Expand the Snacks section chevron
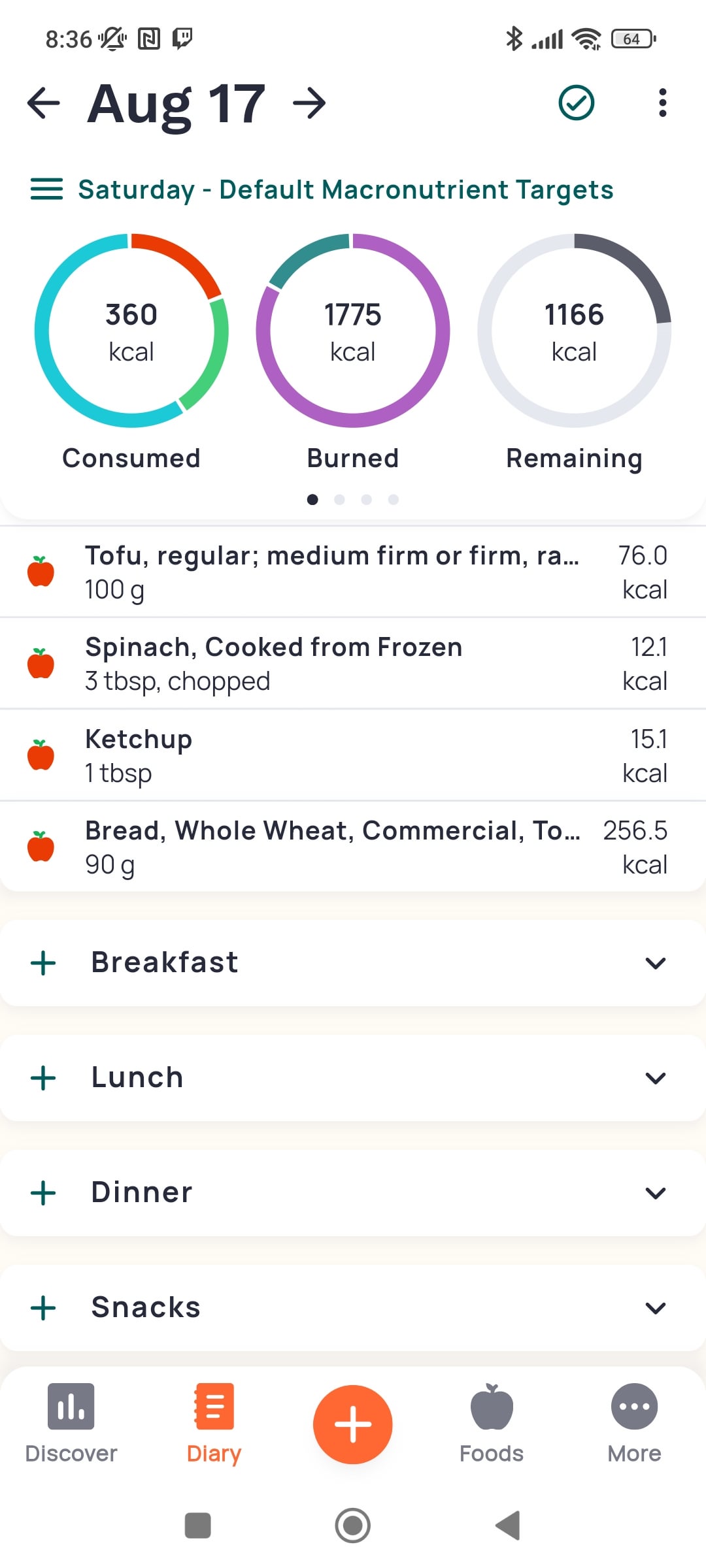 pyautogui.click(x=655, y=1308)
